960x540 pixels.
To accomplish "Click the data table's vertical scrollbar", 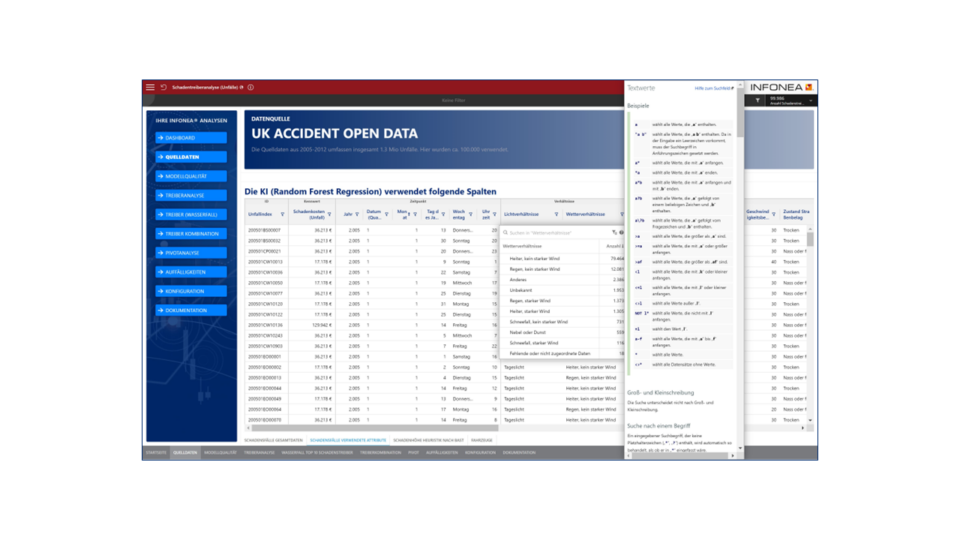I will 810,239.
